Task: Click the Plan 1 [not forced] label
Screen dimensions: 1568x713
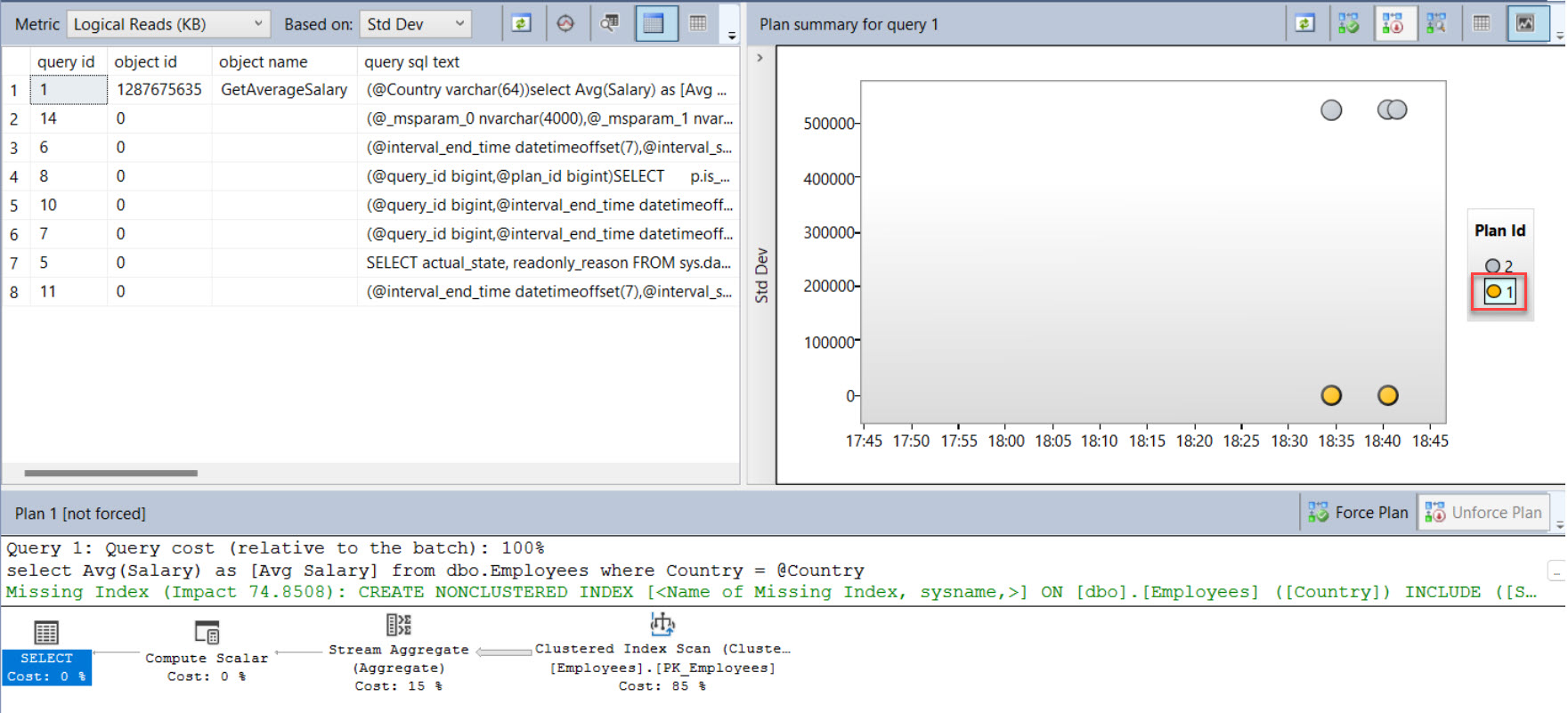Action: pos(80,514)
